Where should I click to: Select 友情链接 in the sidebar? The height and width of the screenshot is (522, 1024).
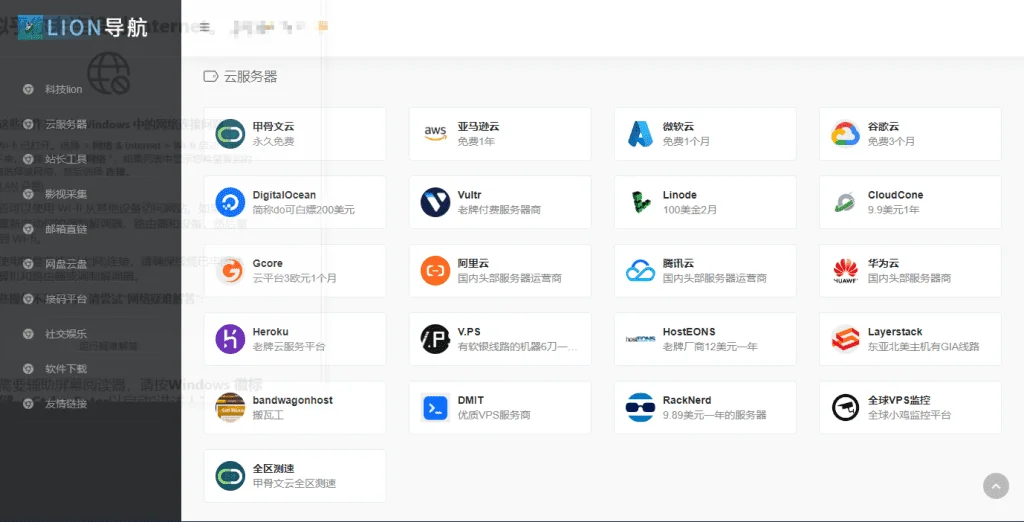pos(66,404)
